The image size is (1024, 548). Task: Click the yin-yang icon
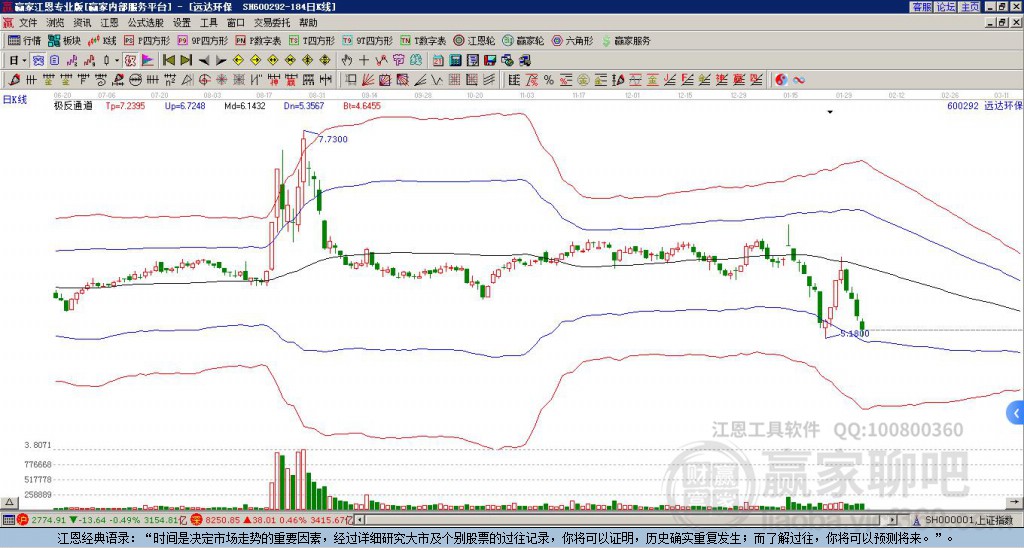pyautogui.click(x=781, y=80)
